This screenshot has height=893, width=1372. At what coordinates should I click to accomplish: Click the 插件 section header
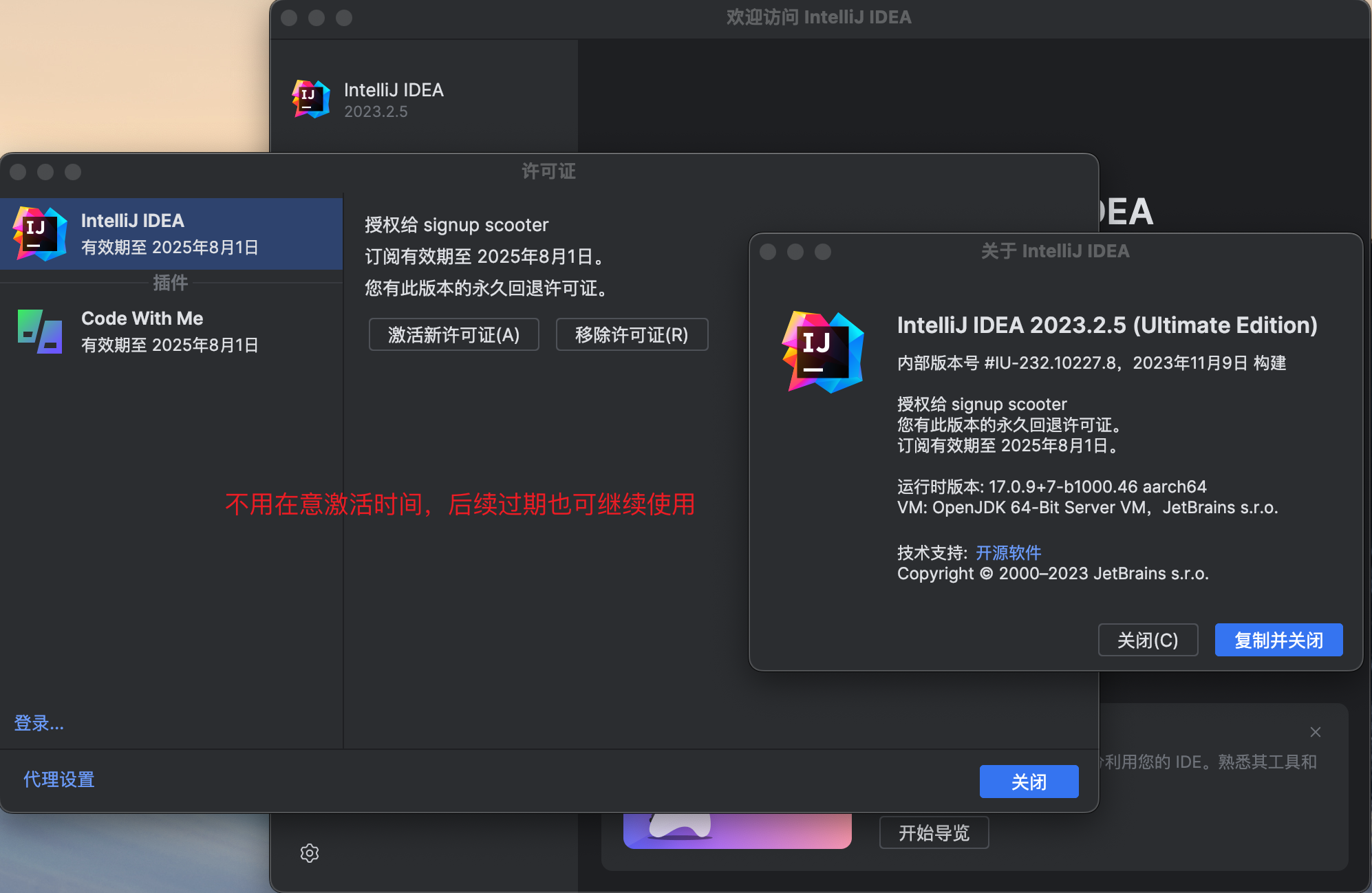pyautogui.click(x=170, y=283)
